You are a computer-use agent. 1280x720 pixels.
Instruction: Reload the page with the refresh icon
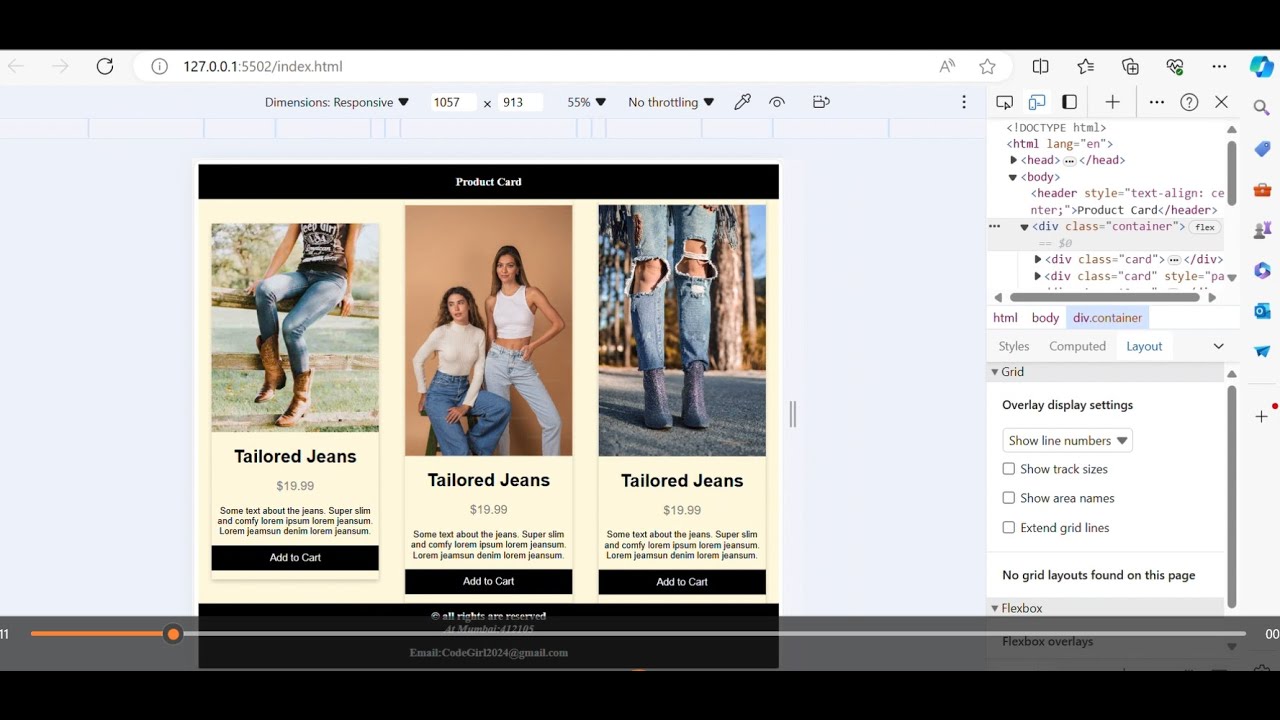(105, 66)
